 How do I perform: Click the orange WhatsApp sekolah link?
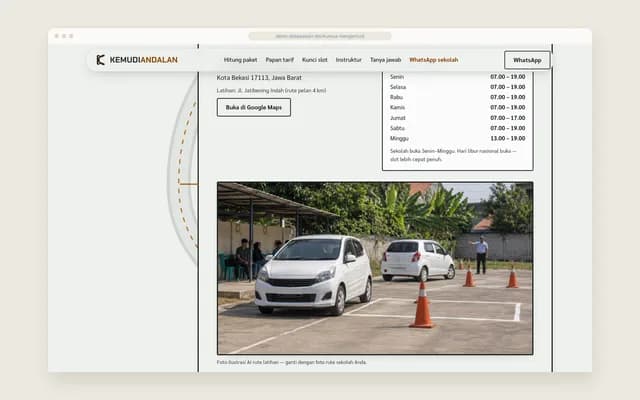point(433,60)
